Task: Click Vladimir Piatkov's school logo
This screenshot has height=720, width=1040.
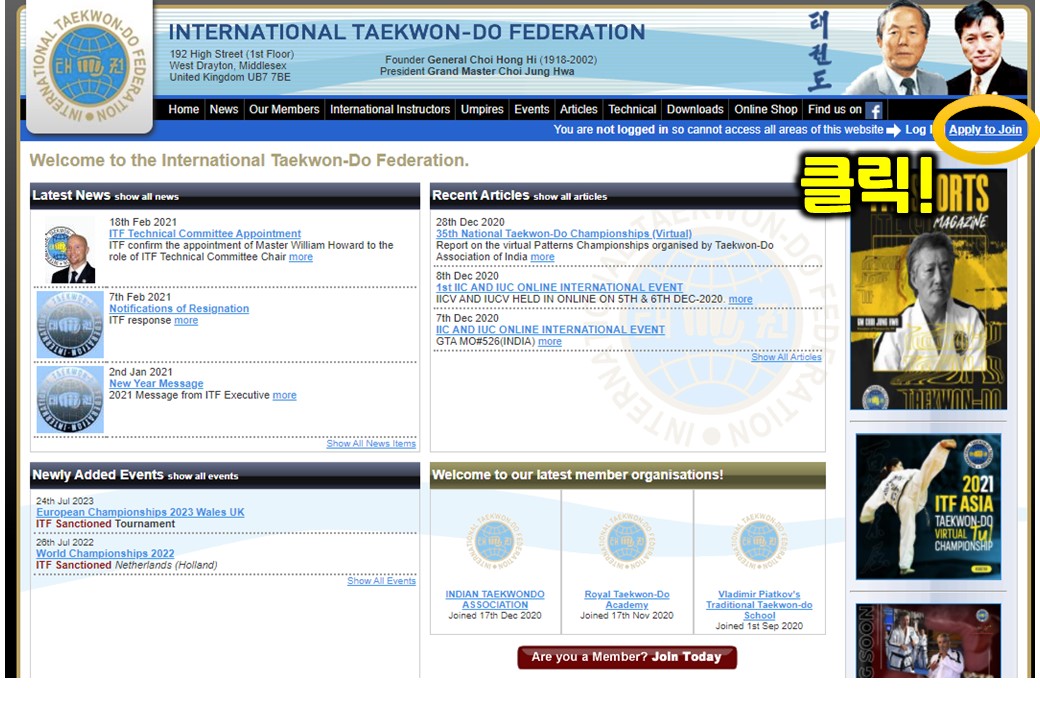Action: (x=759, y=541)
